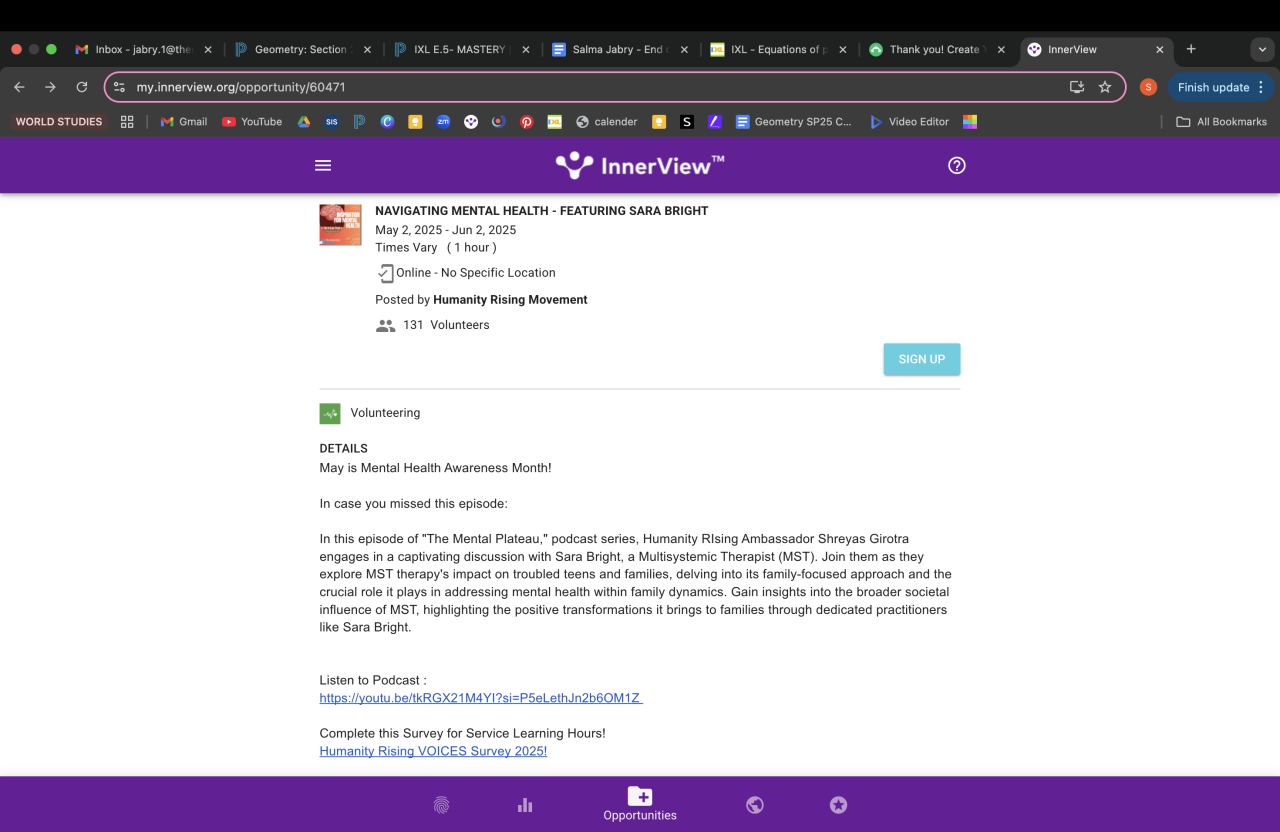The height and width of the screenshot is (832, 1280).
Task: Click the 131 Volunteers people icon
Action: (x=385, y=326)
